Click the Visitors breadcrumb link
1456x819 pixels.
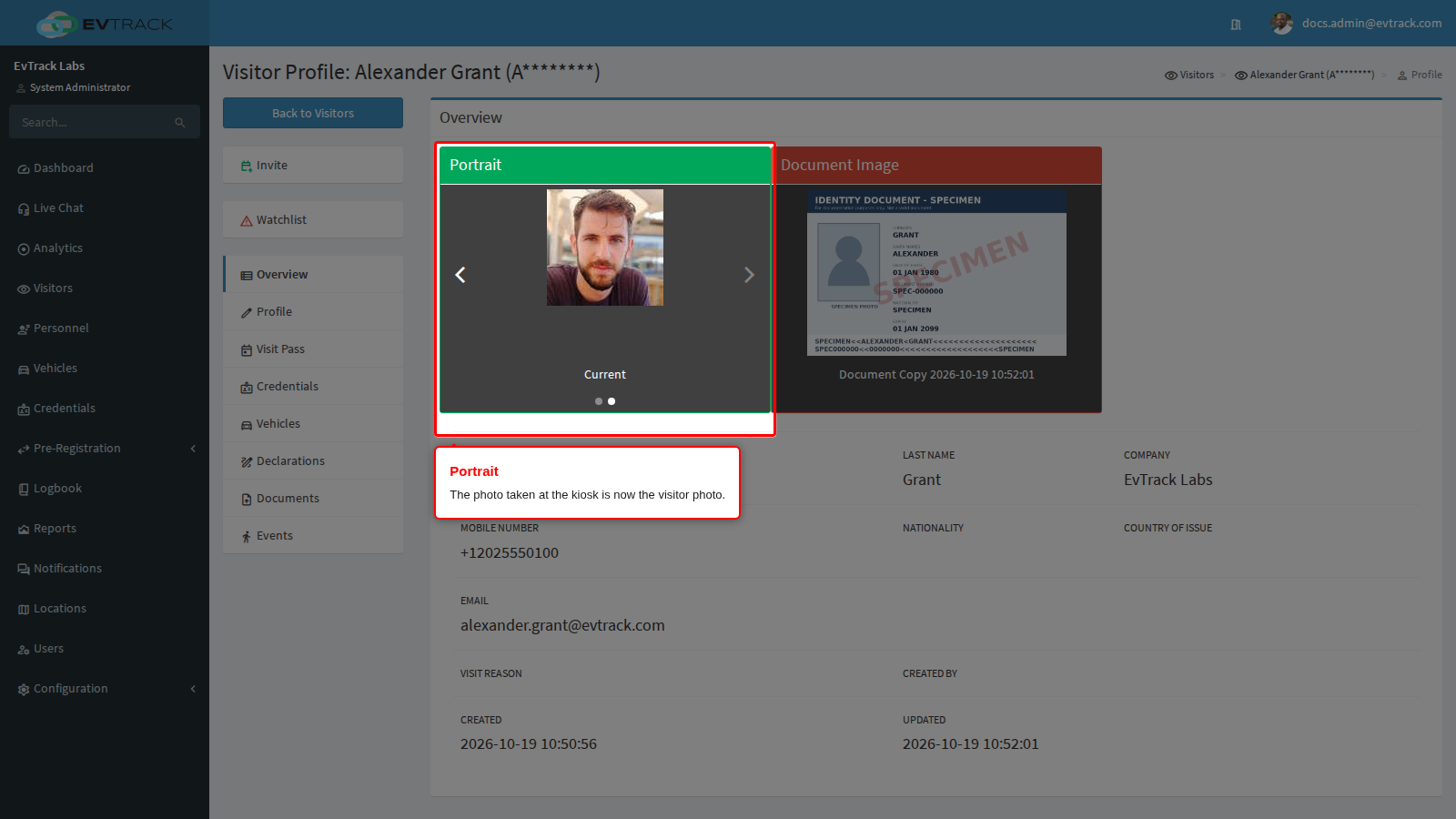point(1189,75)
